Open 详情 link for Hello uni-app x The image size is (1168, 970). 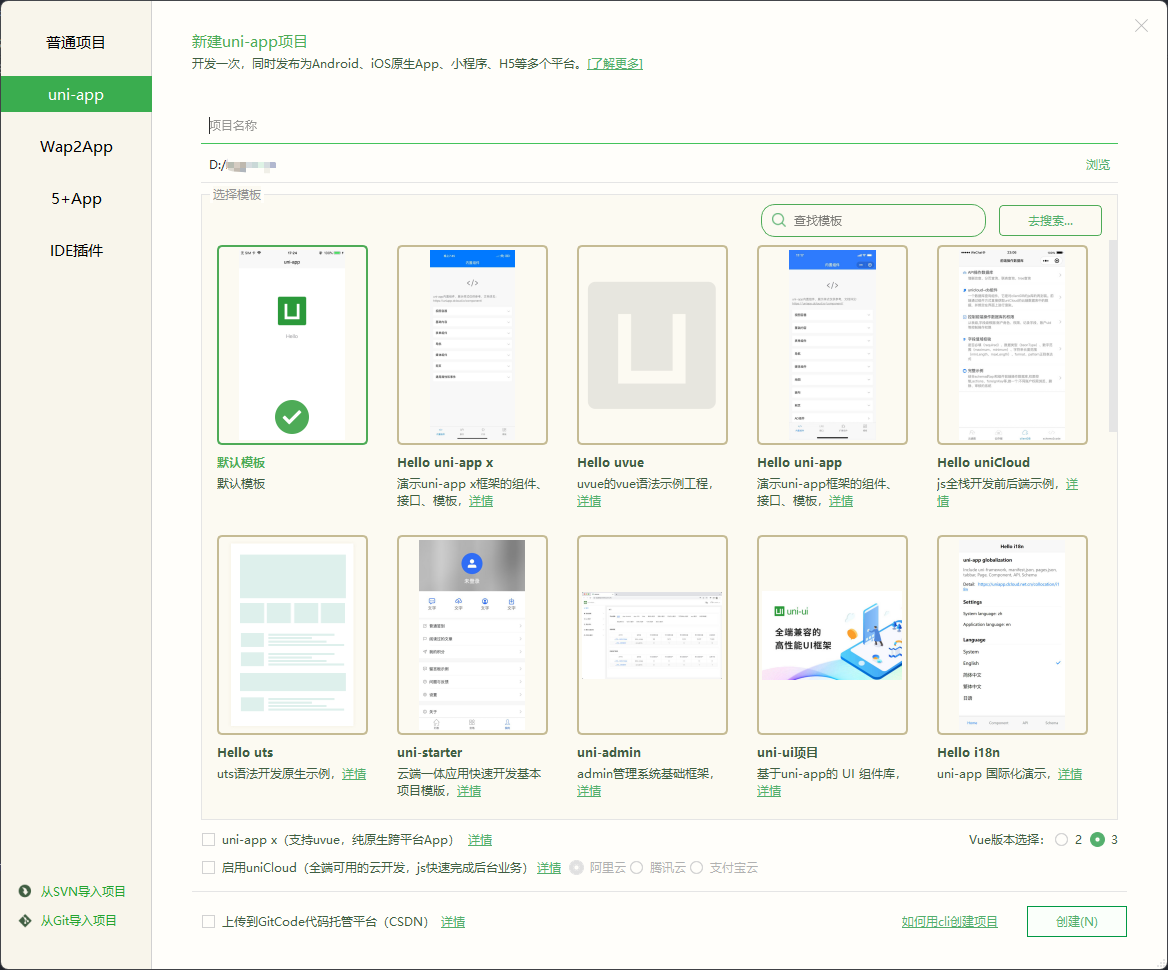click(480, 501)
